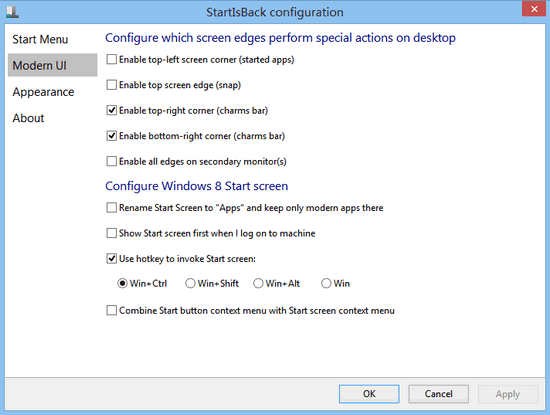Select the Win+Alt hotkey radio button
Screen dimensions: 550x415
pyautogui.click(x=258, y=283)
